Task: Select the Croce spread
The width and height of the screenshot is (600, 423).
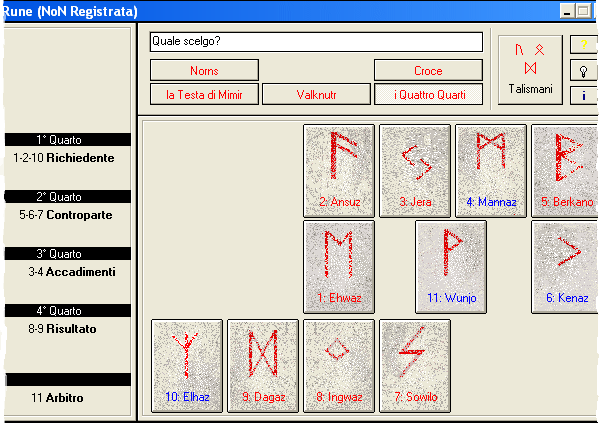Action: pos(428,71)
